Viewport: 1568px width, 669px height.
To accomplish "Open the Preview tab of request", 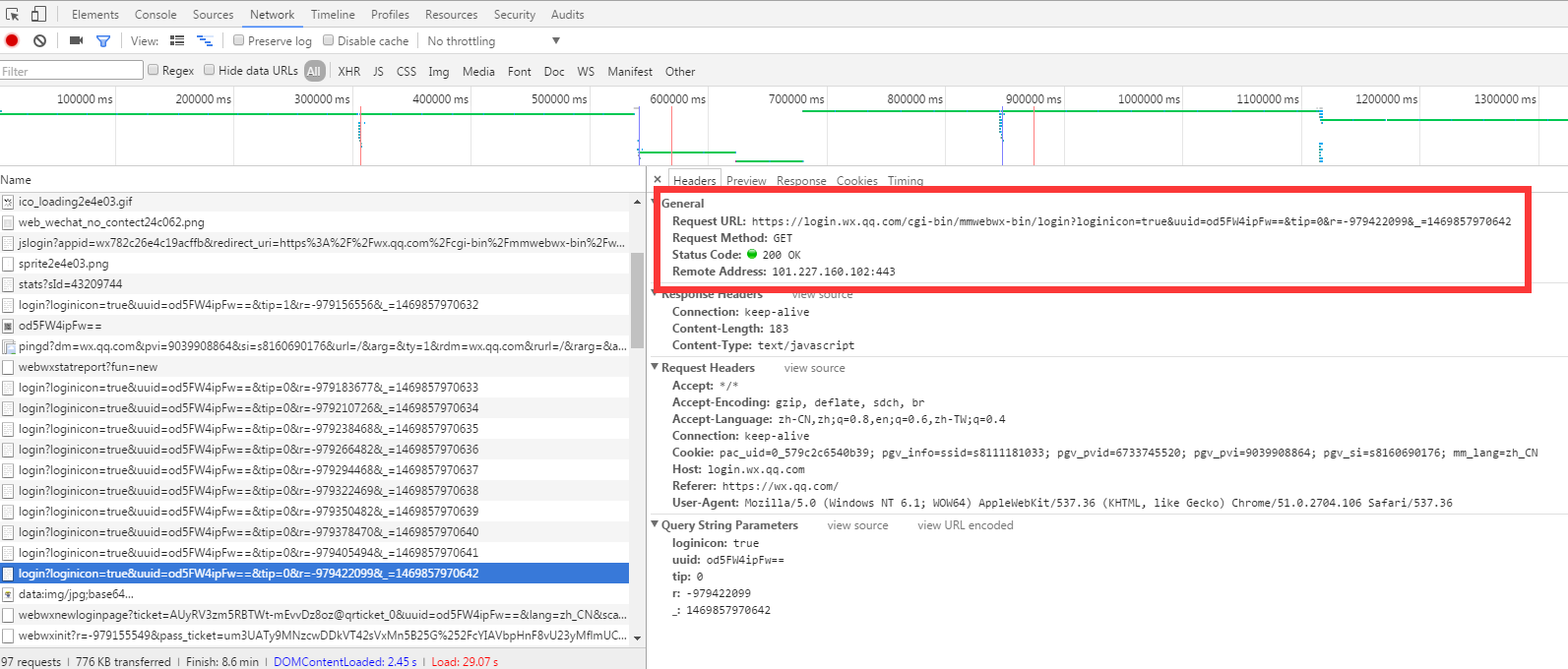I will (x=746, y=180).
